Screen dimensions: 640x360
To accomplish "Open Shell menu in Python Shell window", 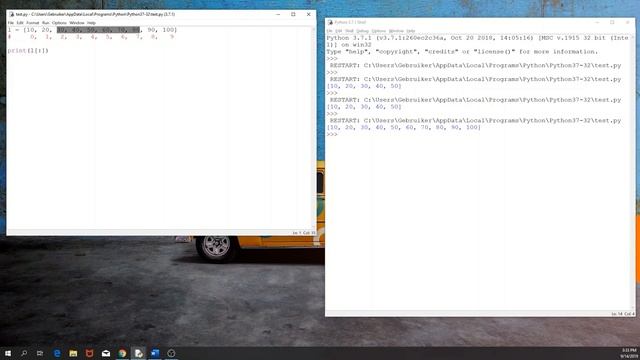I will [349, 31].
